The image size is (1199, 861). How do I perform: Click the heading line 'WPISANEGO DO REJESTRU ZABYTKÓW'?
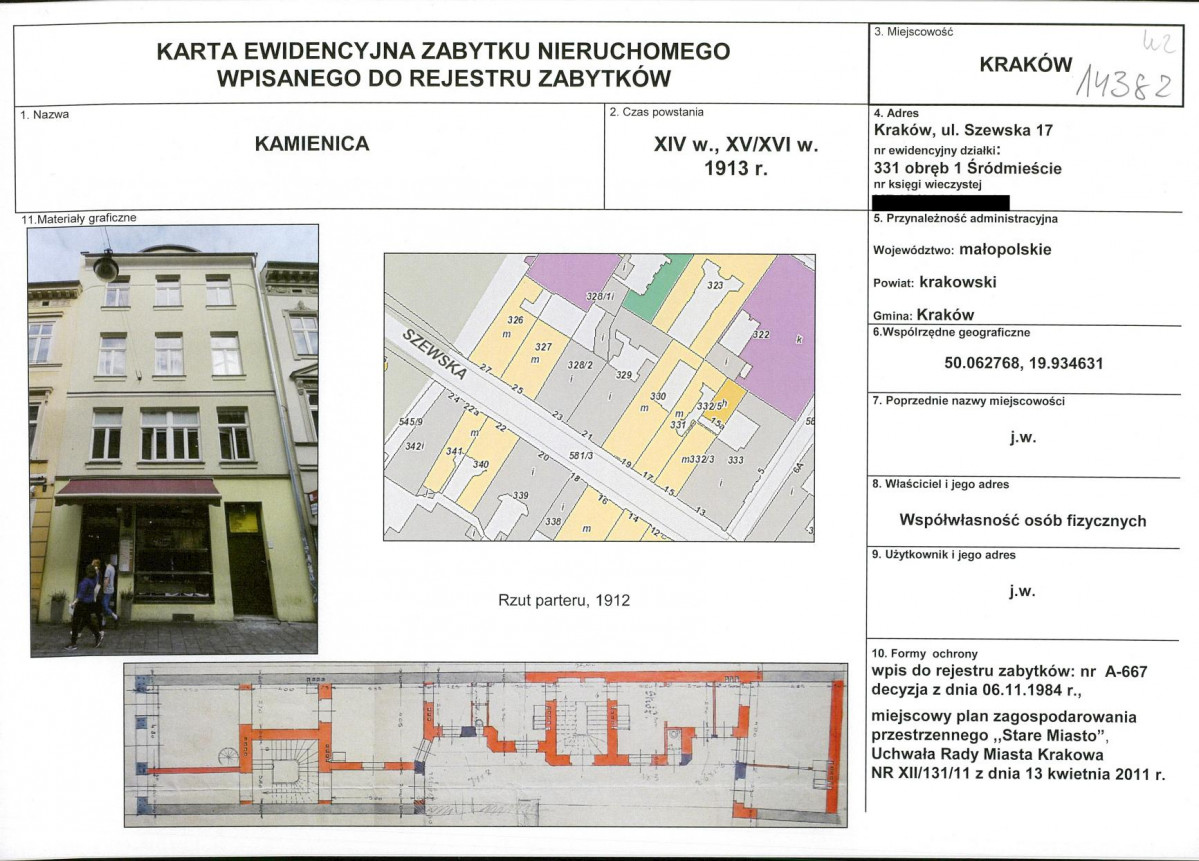444,79
